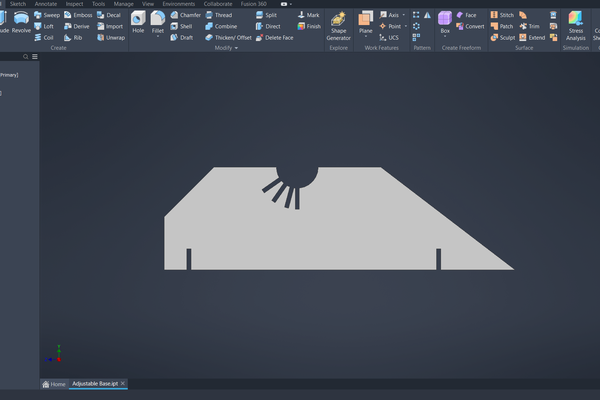Open the Environments ribbon tab
This screenshot has width=600, height=400.
(x=179, y=4)
